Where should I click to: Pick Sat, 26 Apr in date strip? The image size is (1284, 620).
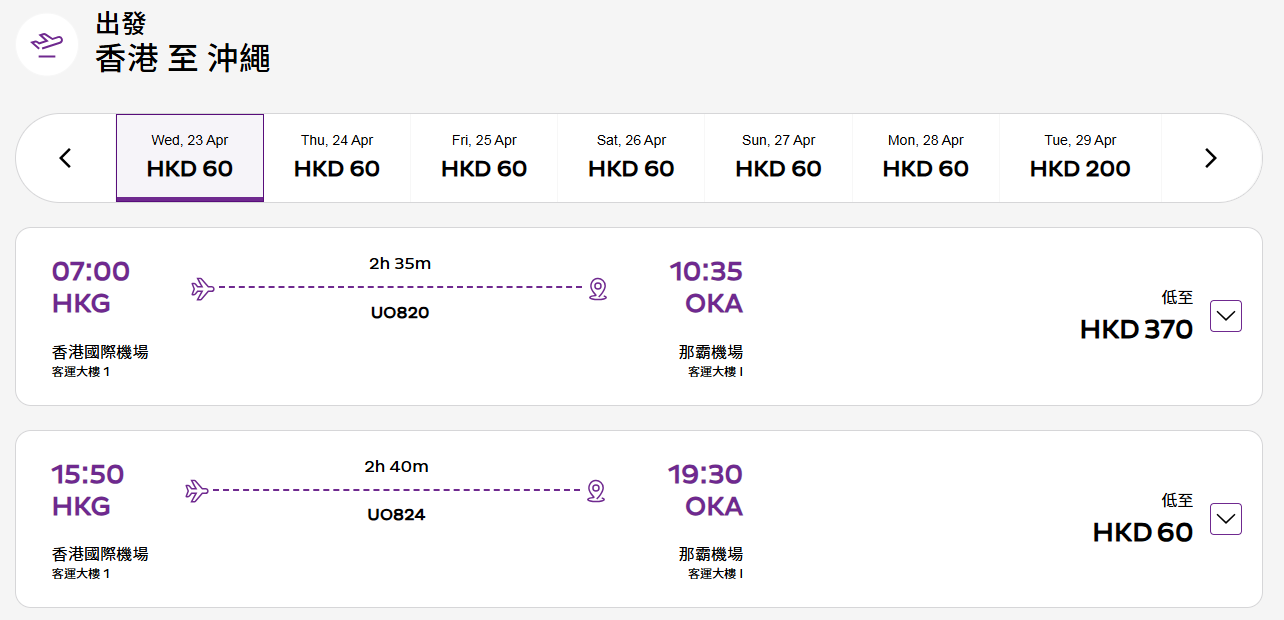click(631, 158)
